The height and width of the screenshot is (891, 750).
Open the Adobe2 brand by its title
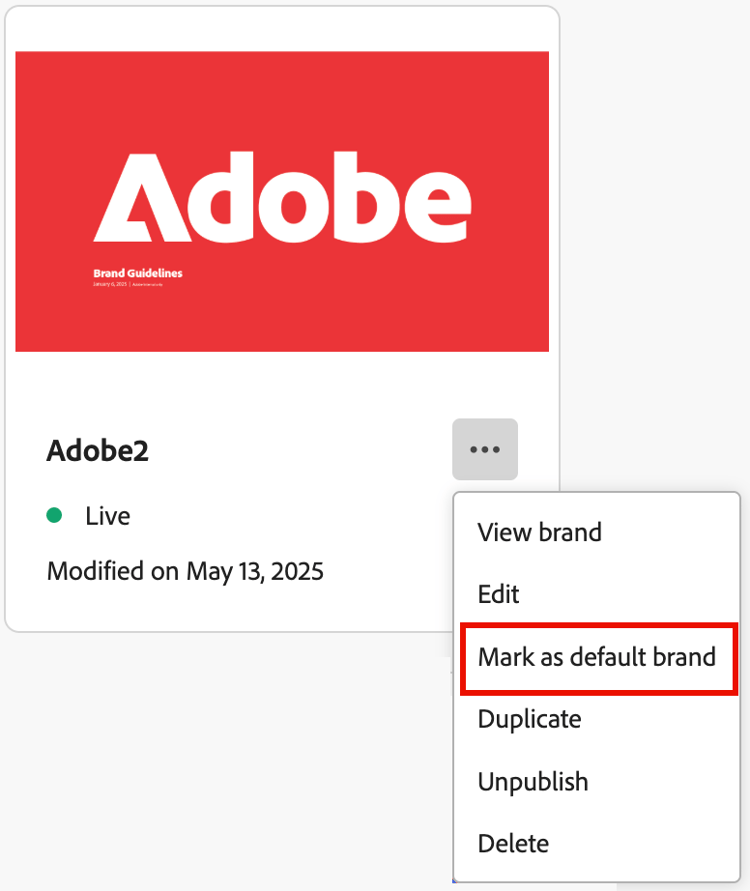[x=97, y=450]
